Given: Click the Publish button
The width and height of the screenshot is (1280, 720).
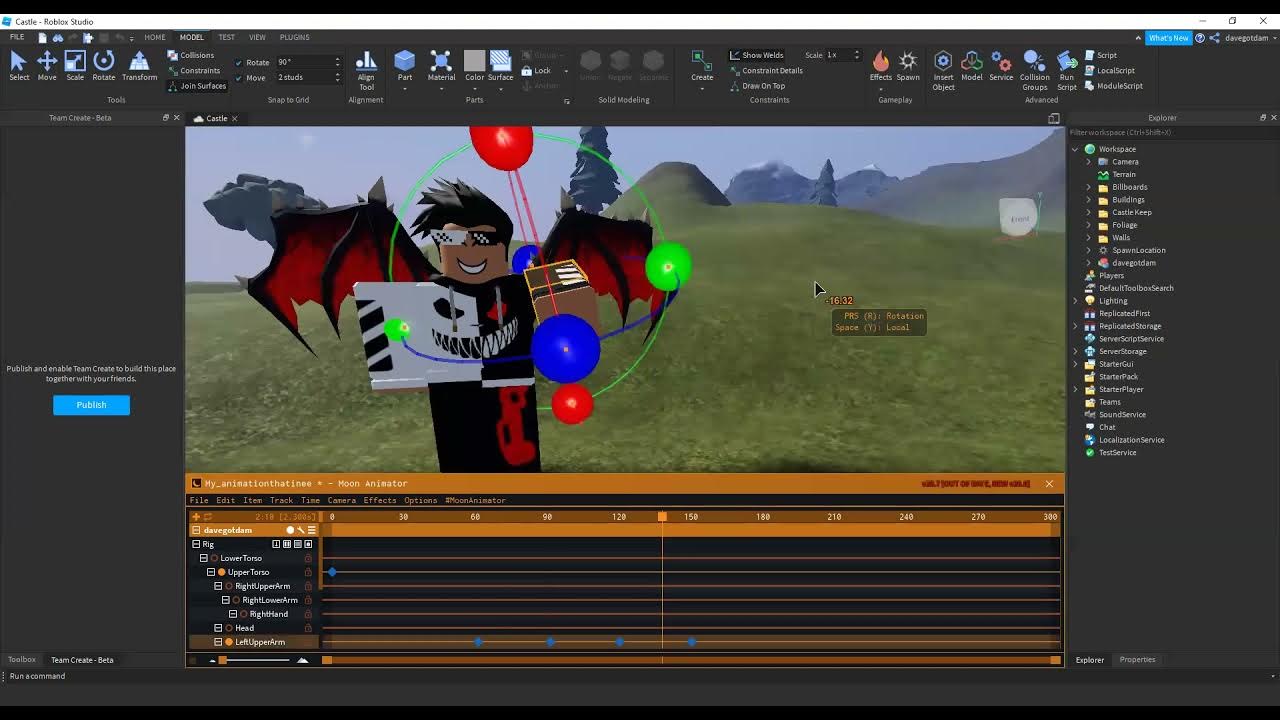Looking at the screenshot, I should coord(91,405).
